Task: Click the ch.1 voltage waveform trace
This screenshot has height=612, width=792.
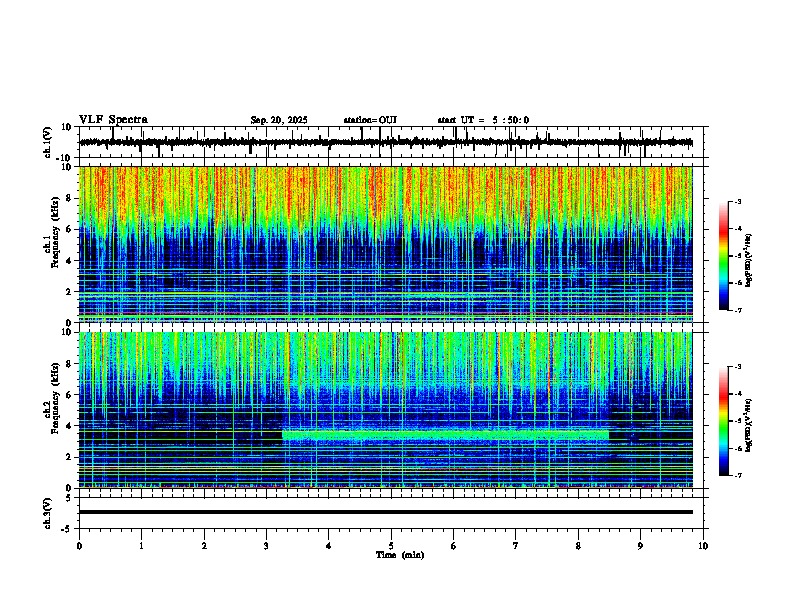Action: (386, 143)
